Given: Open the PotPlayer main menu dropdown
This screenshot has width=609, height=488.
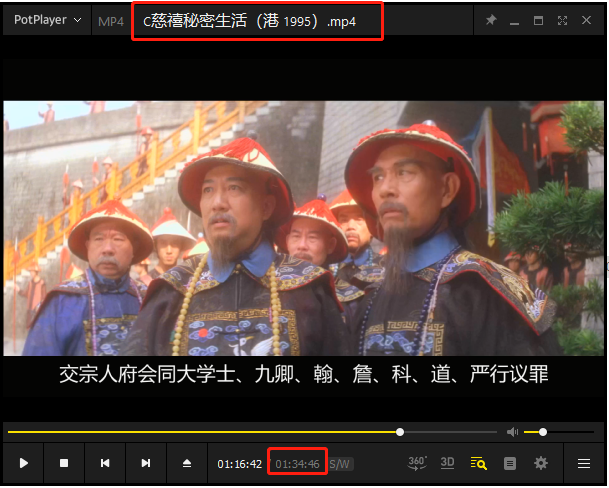Looking at the screenshot, I should (47, 20).
